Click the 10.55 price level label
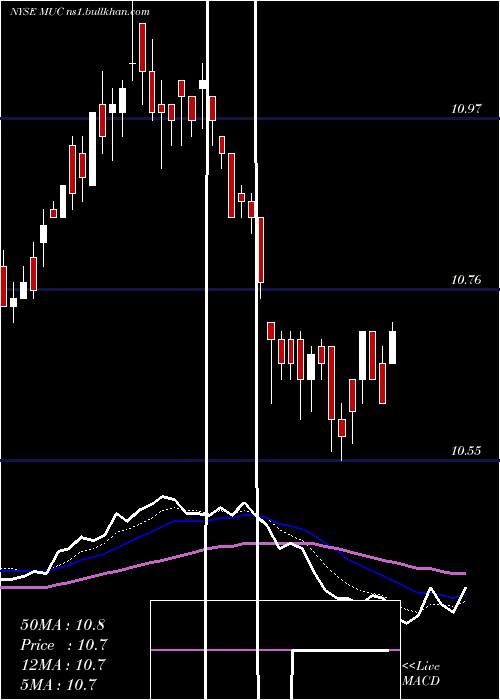500x700 pixels. click(467, 450)
